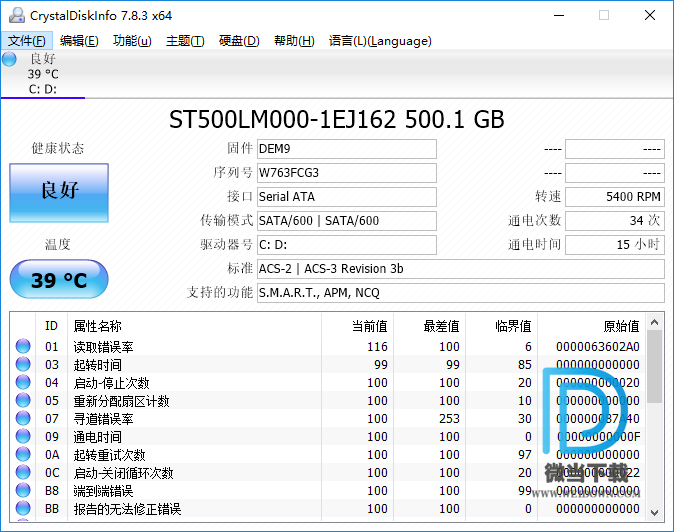Click the 传输模式 field SATA/600 | SATA/600

[x=347, y=221]
